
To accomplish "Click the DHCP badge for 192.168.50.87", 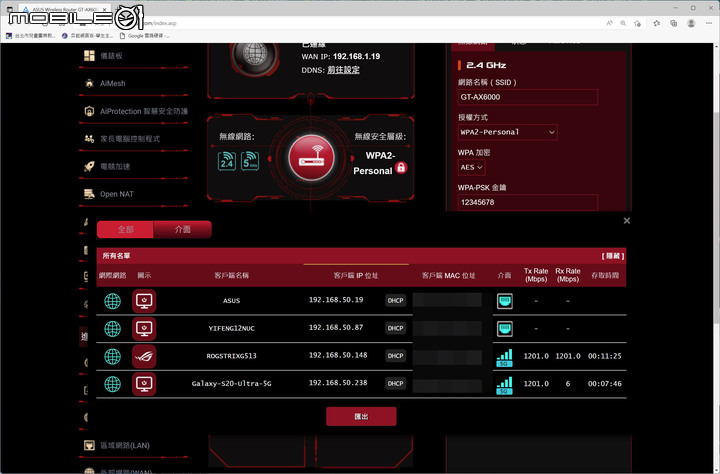I will (395, 328).
